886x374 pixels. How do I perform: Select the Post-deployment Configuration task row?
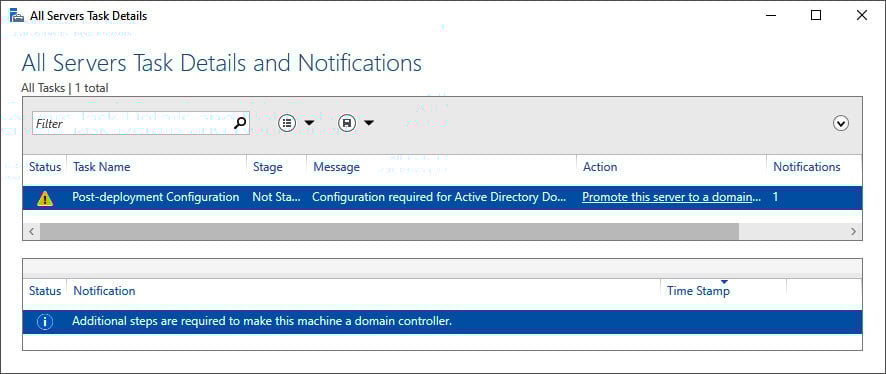coord(442,198)
